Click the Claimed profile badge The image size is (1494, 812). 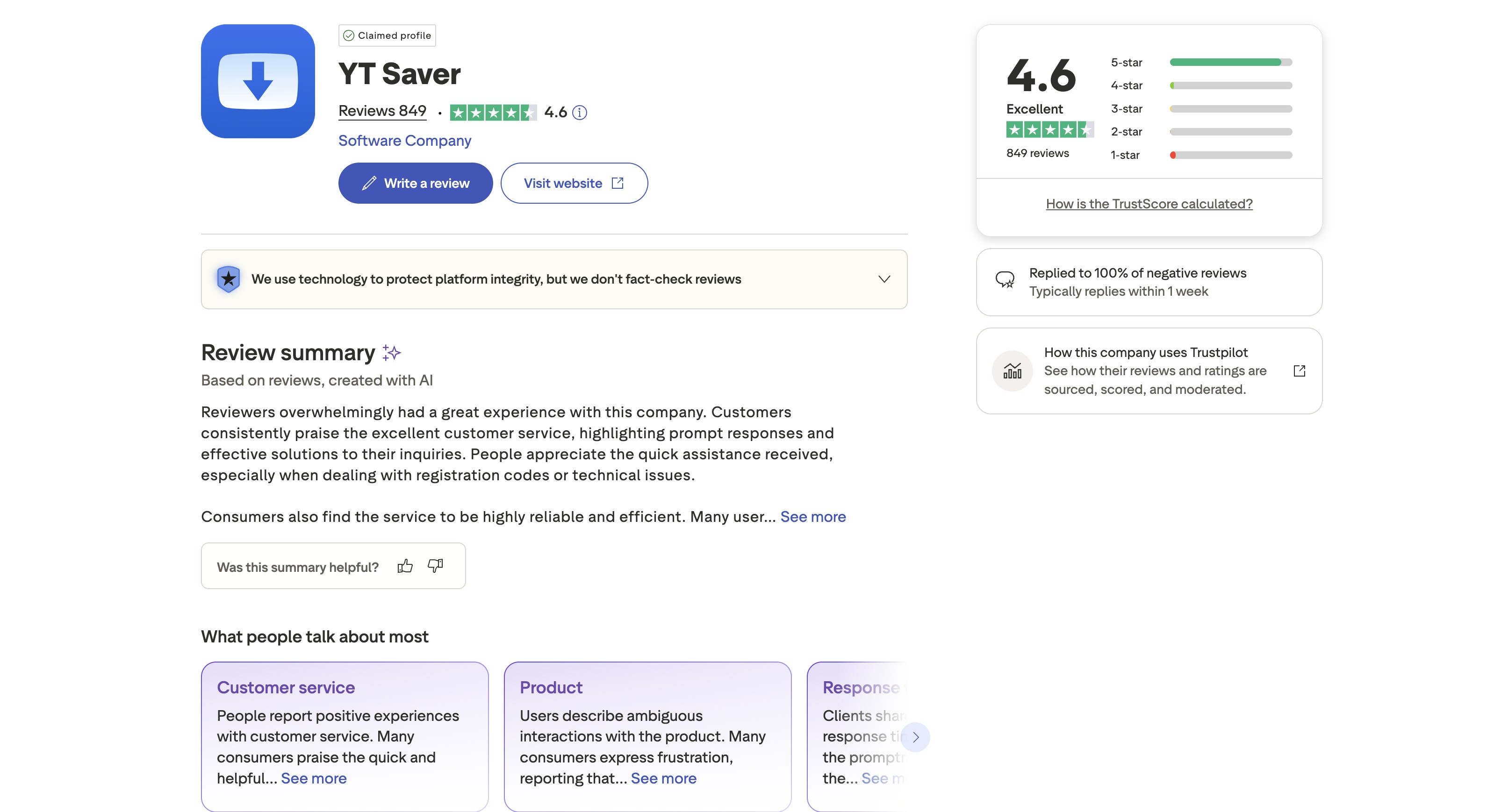(387, 35)
